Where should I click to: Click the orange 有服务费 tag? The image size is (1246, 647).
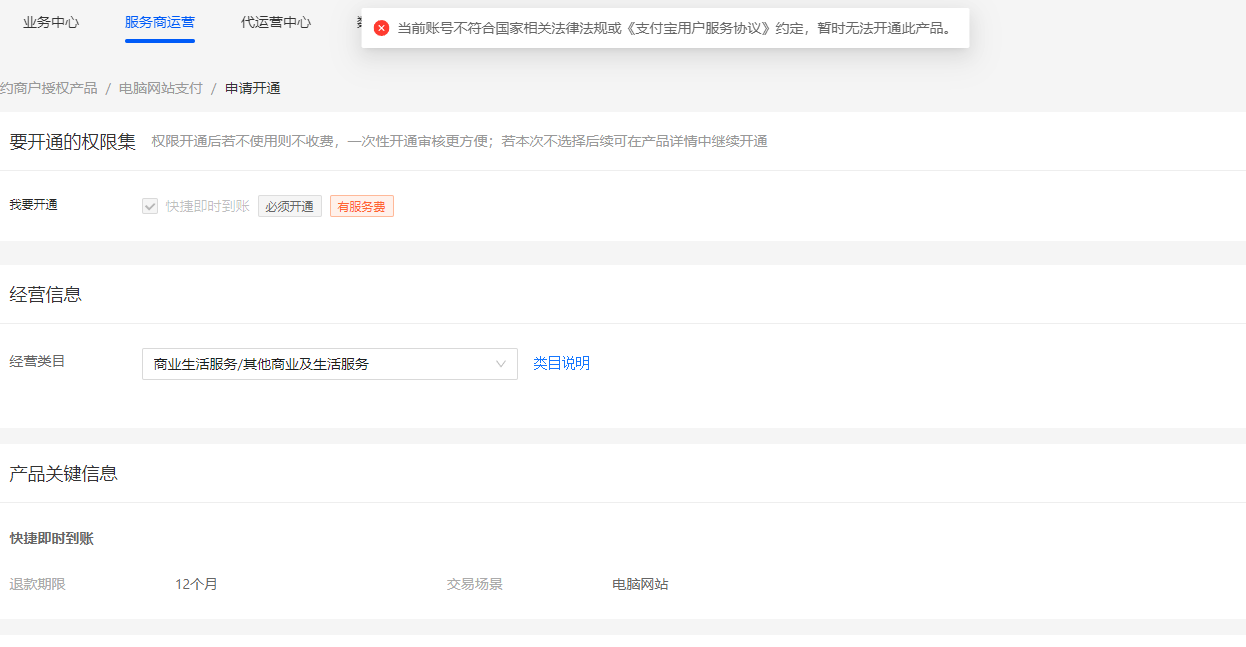(361, 207)
